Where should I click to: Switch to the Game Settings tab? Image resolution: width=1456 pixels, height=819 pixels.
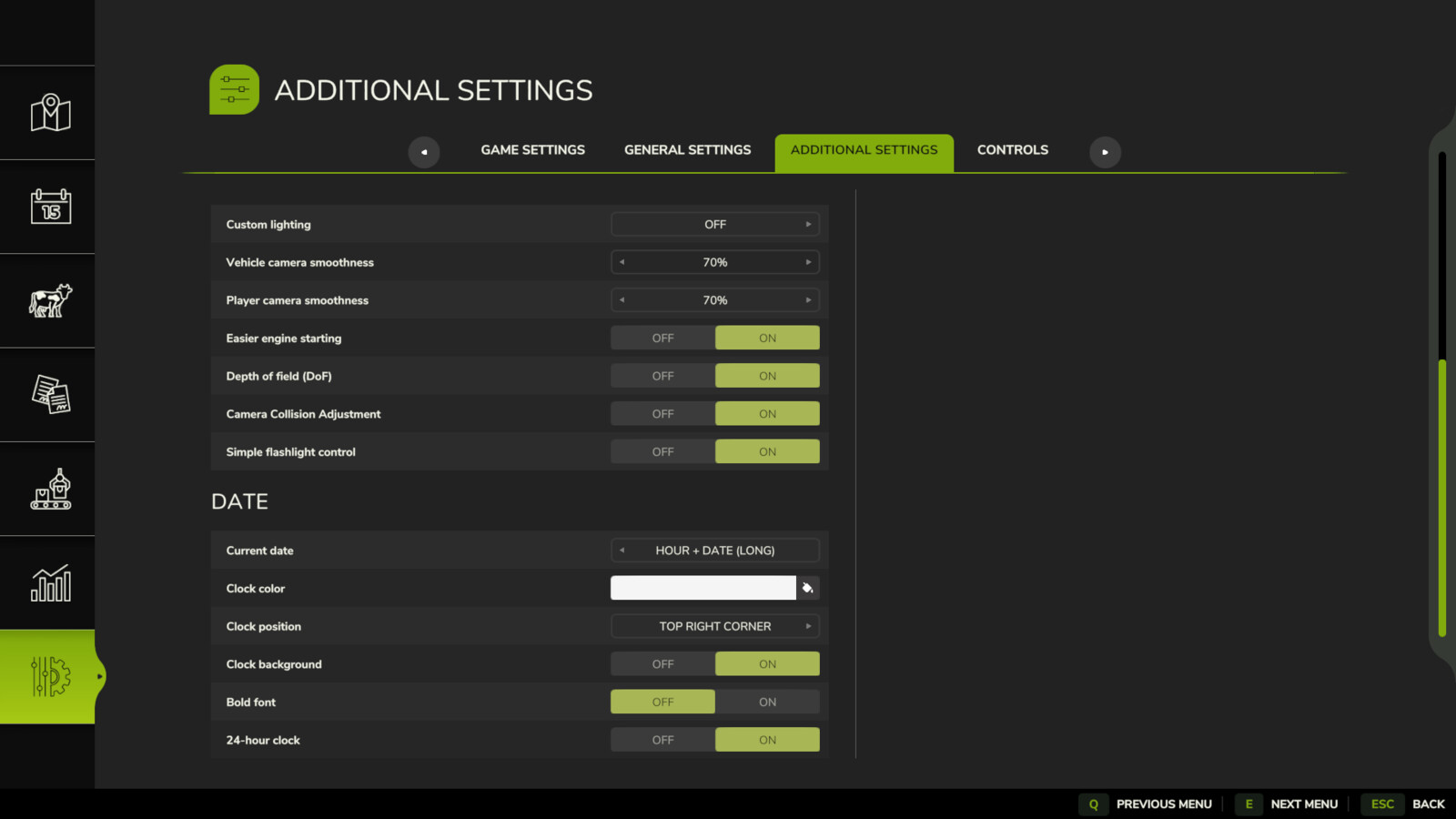[x=532, y=149]
